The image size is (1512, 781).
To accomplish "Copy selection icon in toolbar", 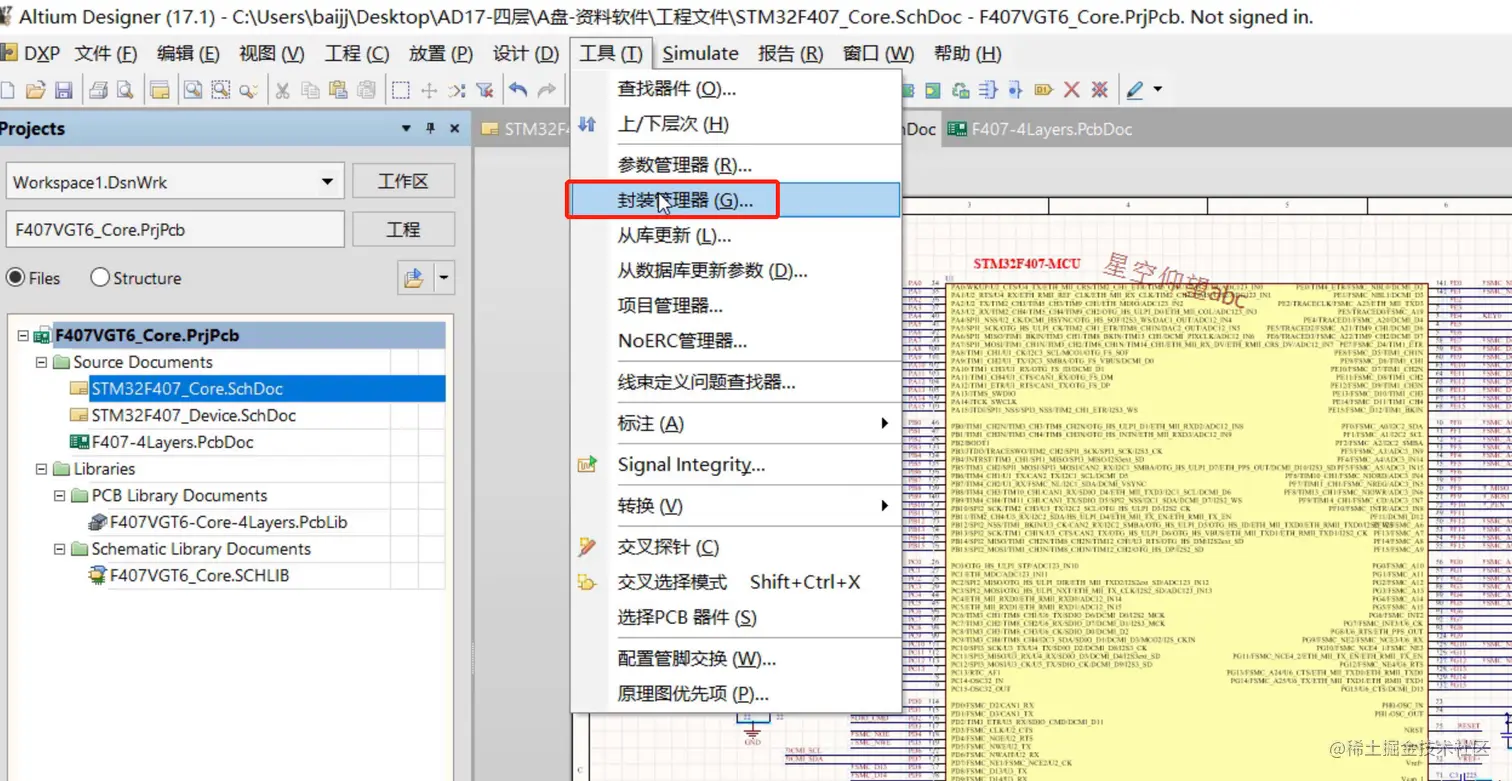I will click(310, 90).
